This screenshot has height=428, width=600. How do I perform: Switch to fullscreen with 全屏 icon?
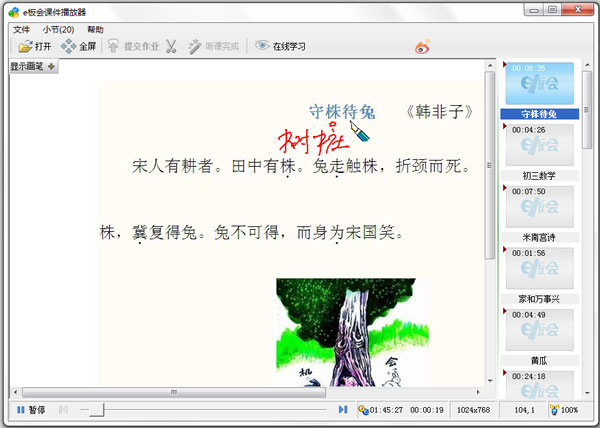point(68,46)
